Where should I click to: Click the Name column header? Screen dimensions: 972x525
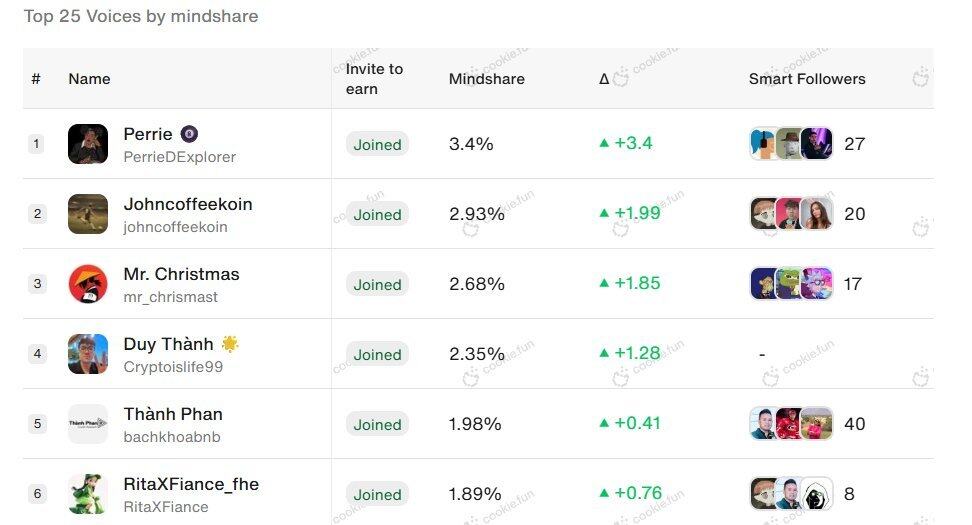[x=89, y=79]
